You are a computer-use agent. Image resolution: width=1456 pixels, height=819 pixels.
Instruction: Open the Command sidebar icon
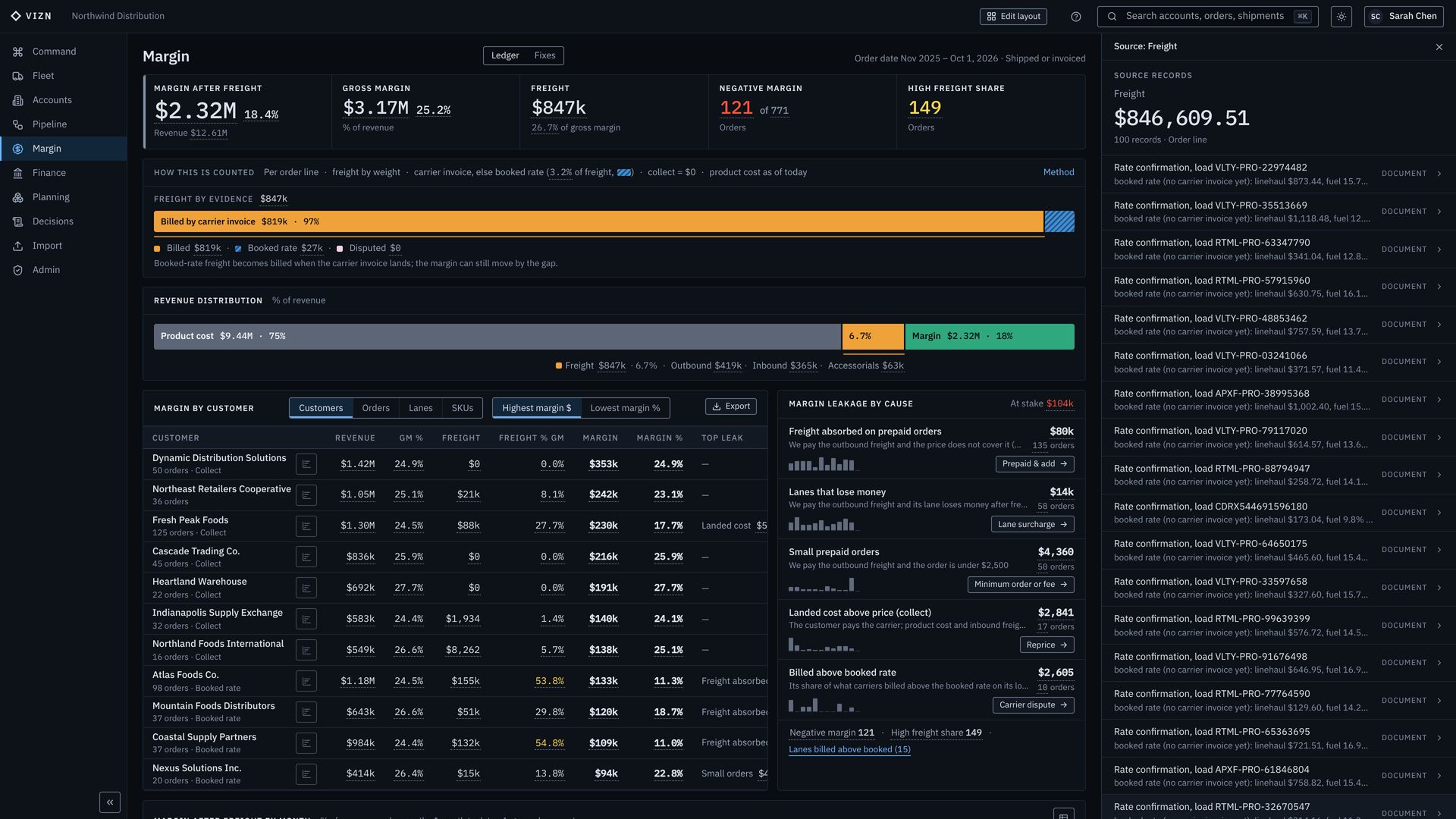click(x=17, y=52)
